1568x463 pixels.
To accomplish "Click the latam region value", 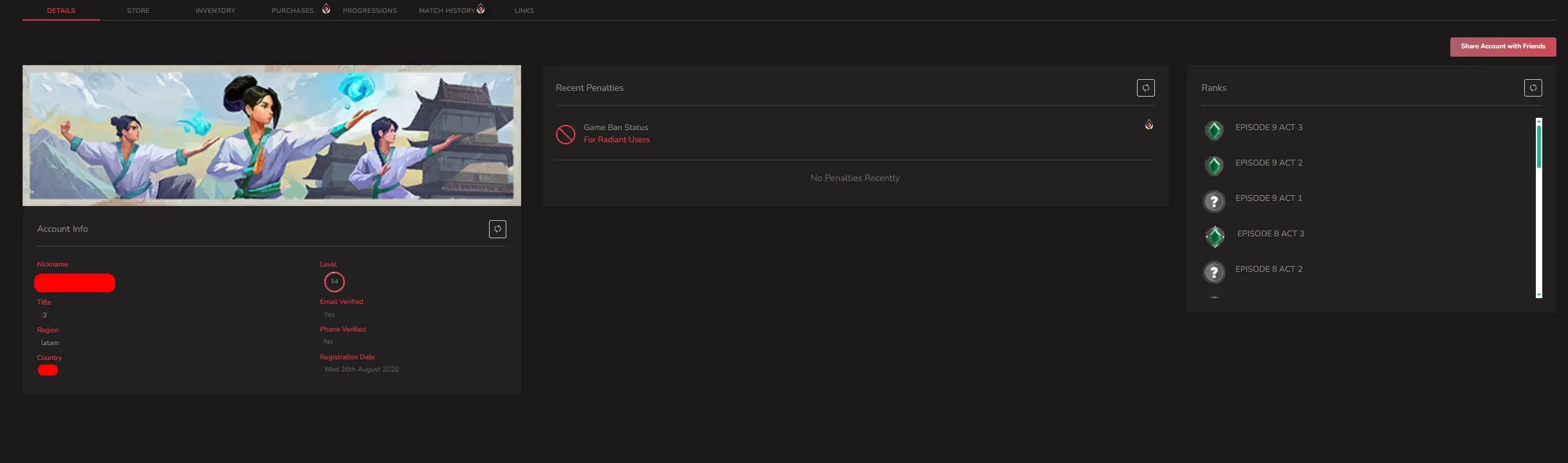I will (x=50, y=343).
